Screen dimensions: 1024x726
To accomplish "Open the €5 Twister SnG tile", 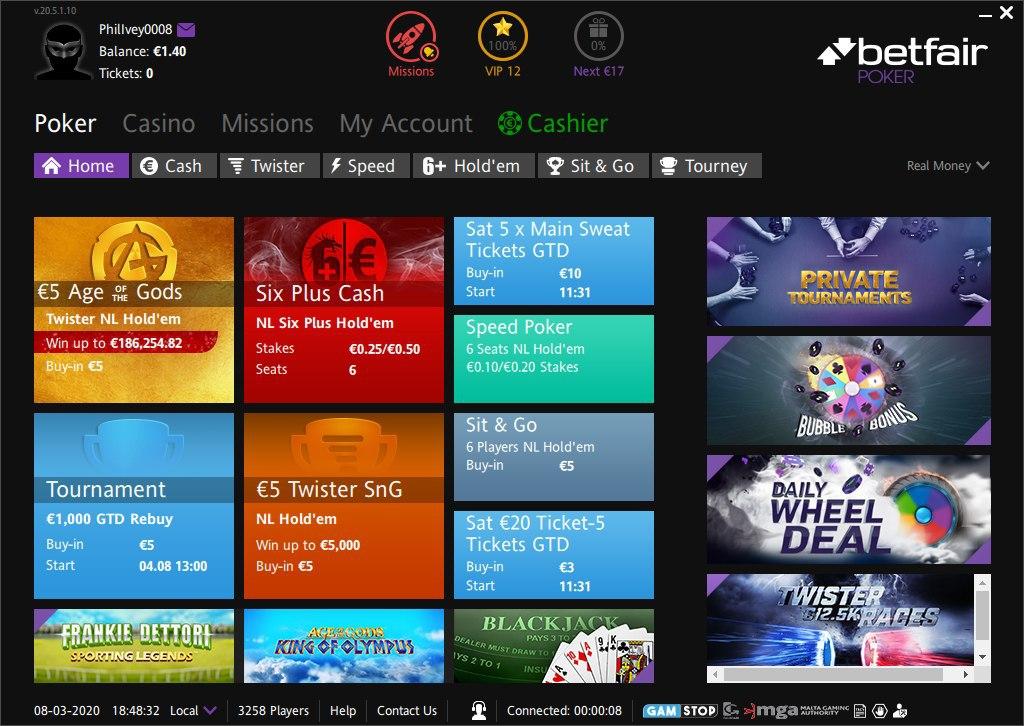I will coord(344,506).
